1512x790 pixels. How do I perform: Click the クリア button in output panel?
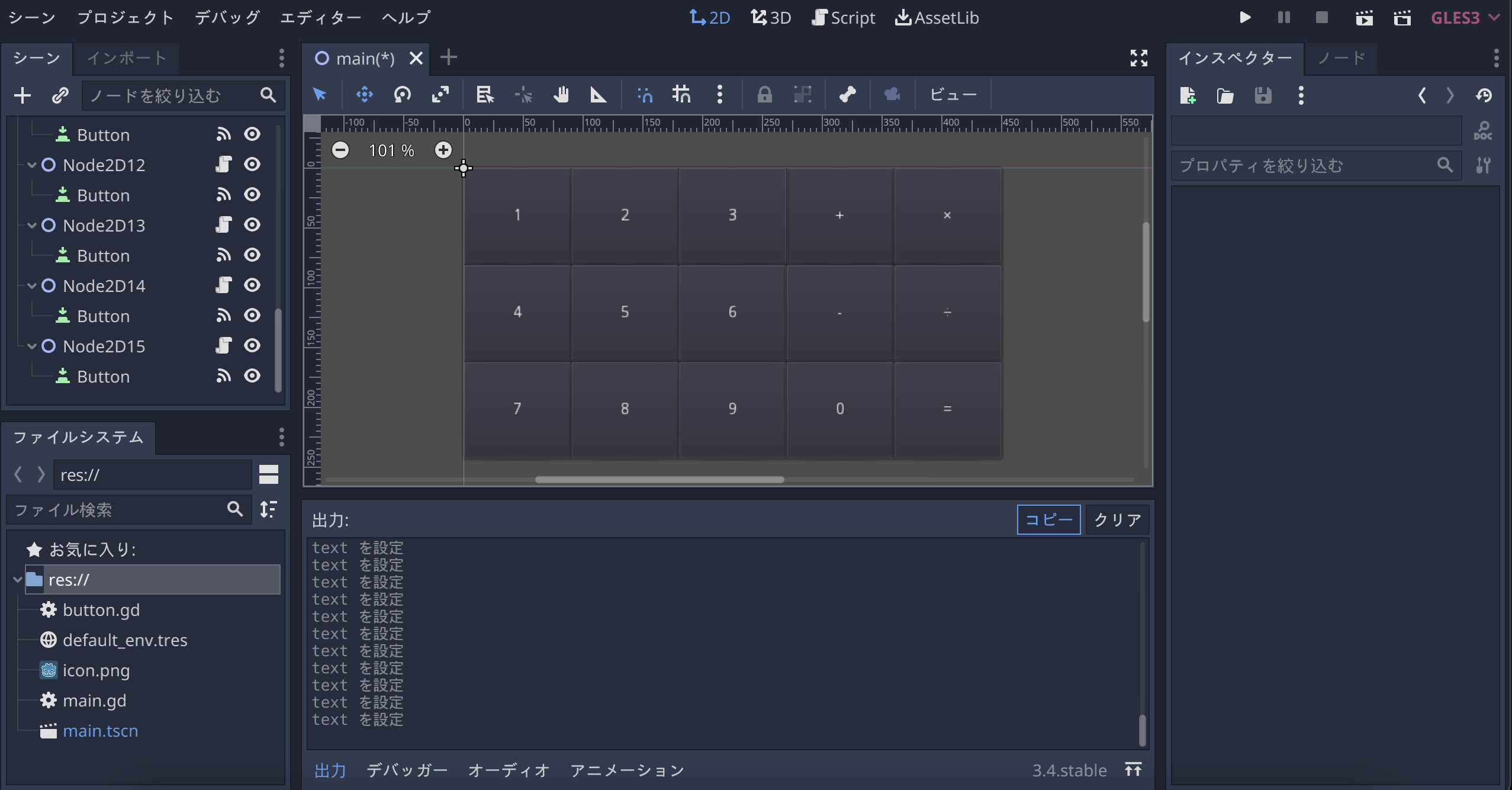pyautogui.click(x=1117, y=519)
